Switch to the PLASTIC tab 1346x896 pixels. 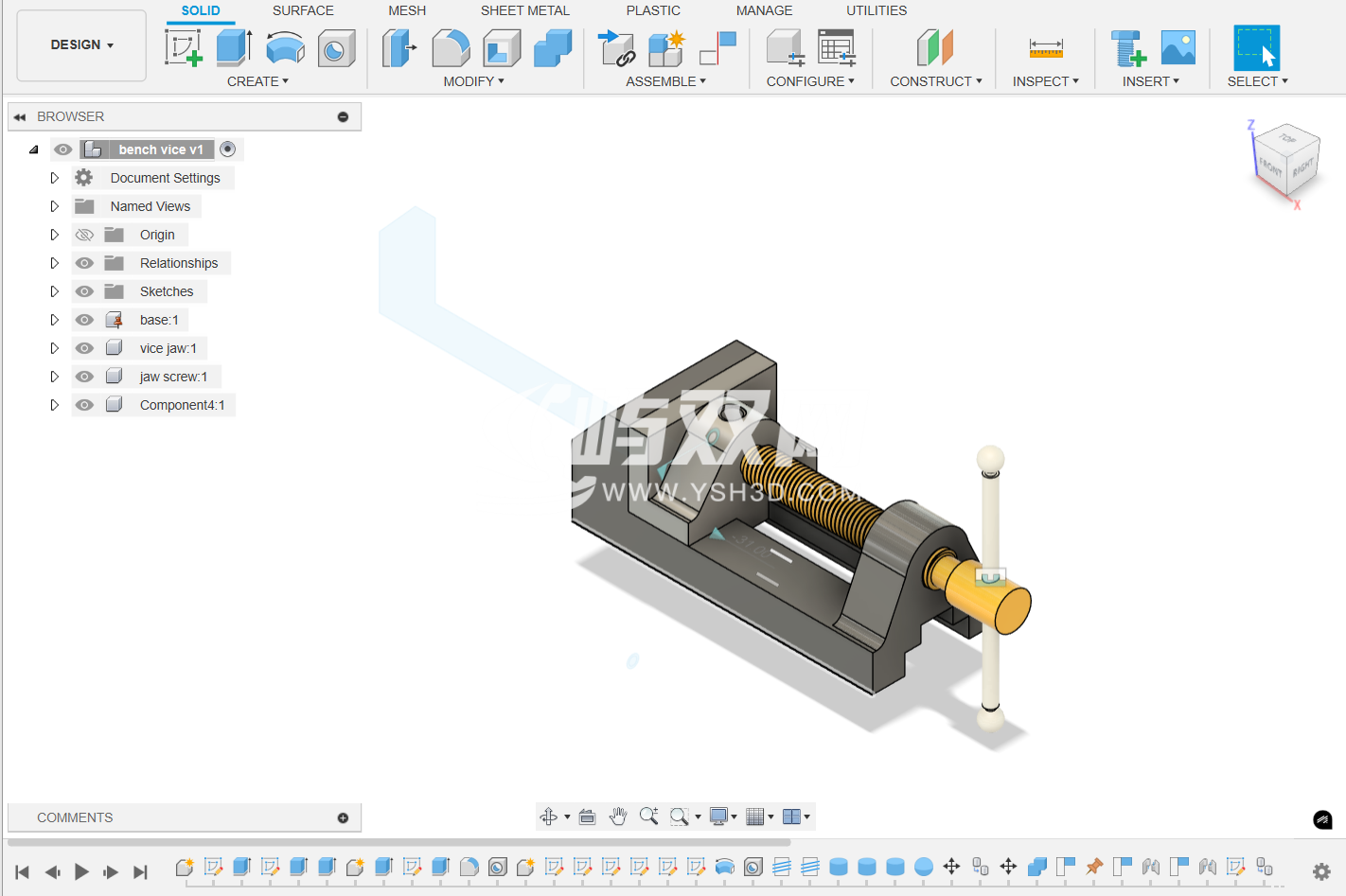click(x=653, y=10)
